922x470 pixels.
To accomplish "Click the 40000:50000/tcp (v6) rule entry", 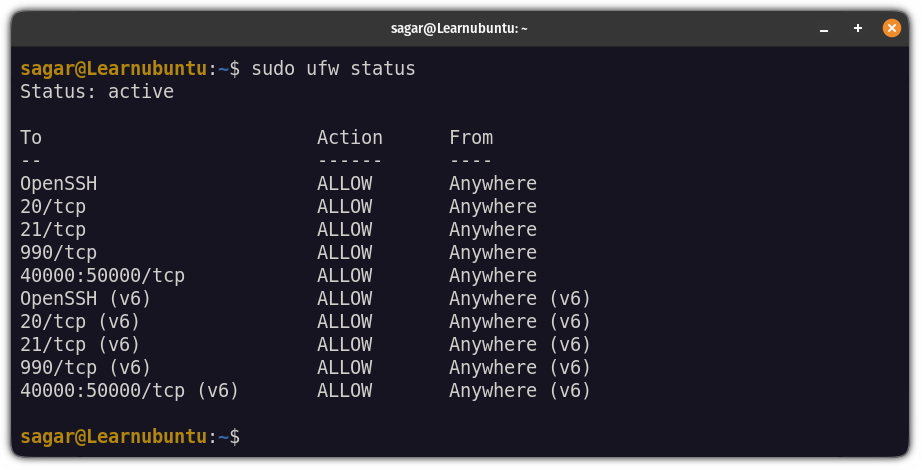I will pyautogui.click(x=130, y=391).
